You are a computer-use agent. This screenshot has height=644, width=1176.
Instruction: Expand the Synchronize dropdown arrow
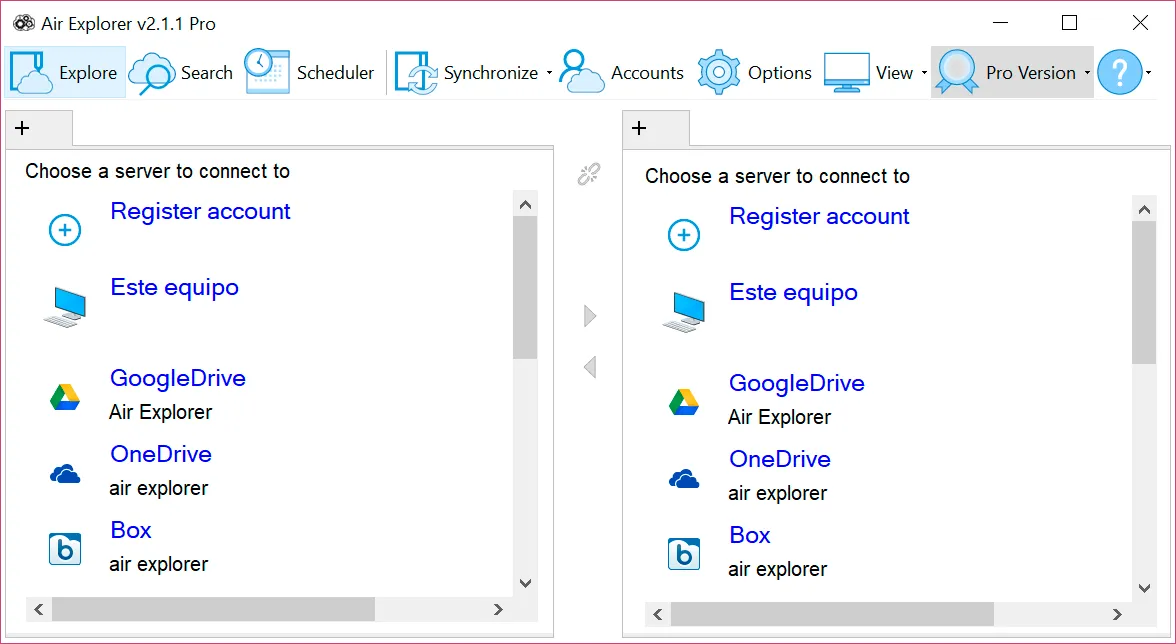549,73
